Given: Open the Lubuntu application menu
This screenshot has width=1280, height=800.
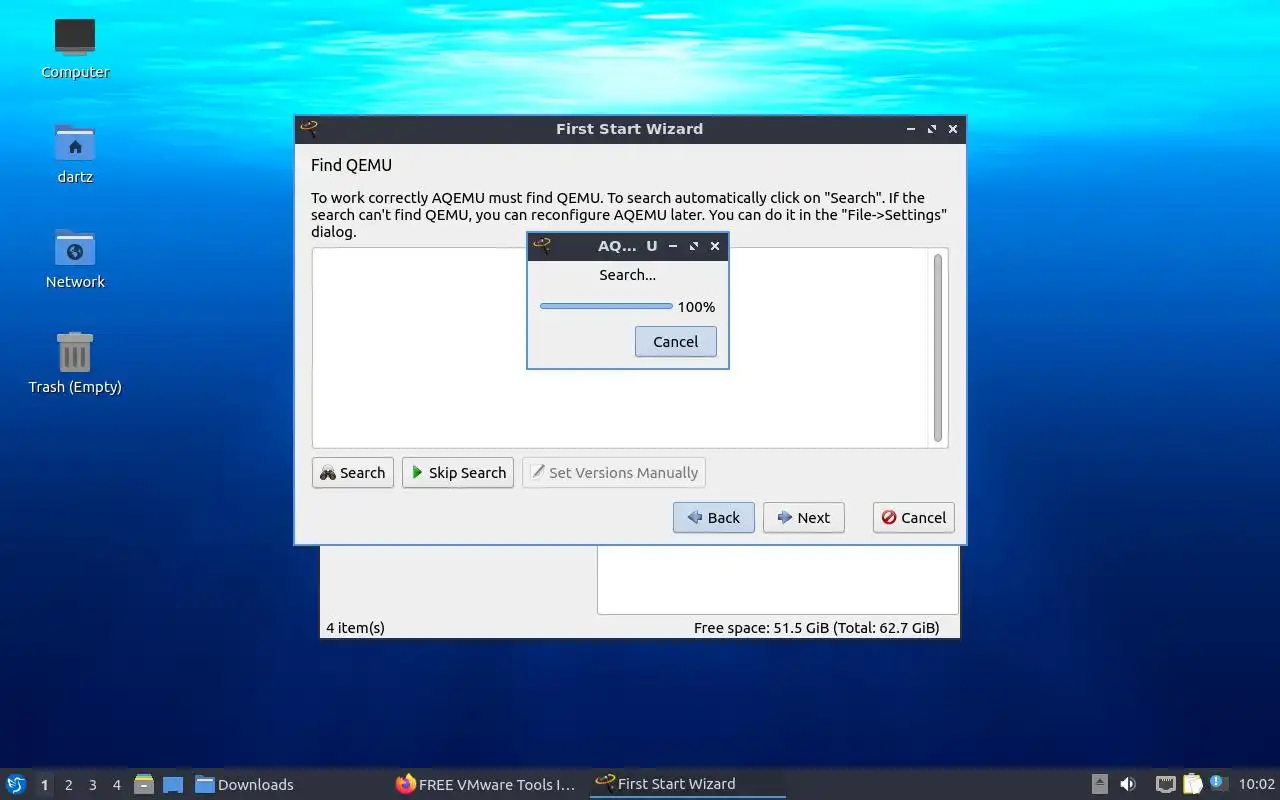Looking at the screenshot, I should click(x=16, y=784).
